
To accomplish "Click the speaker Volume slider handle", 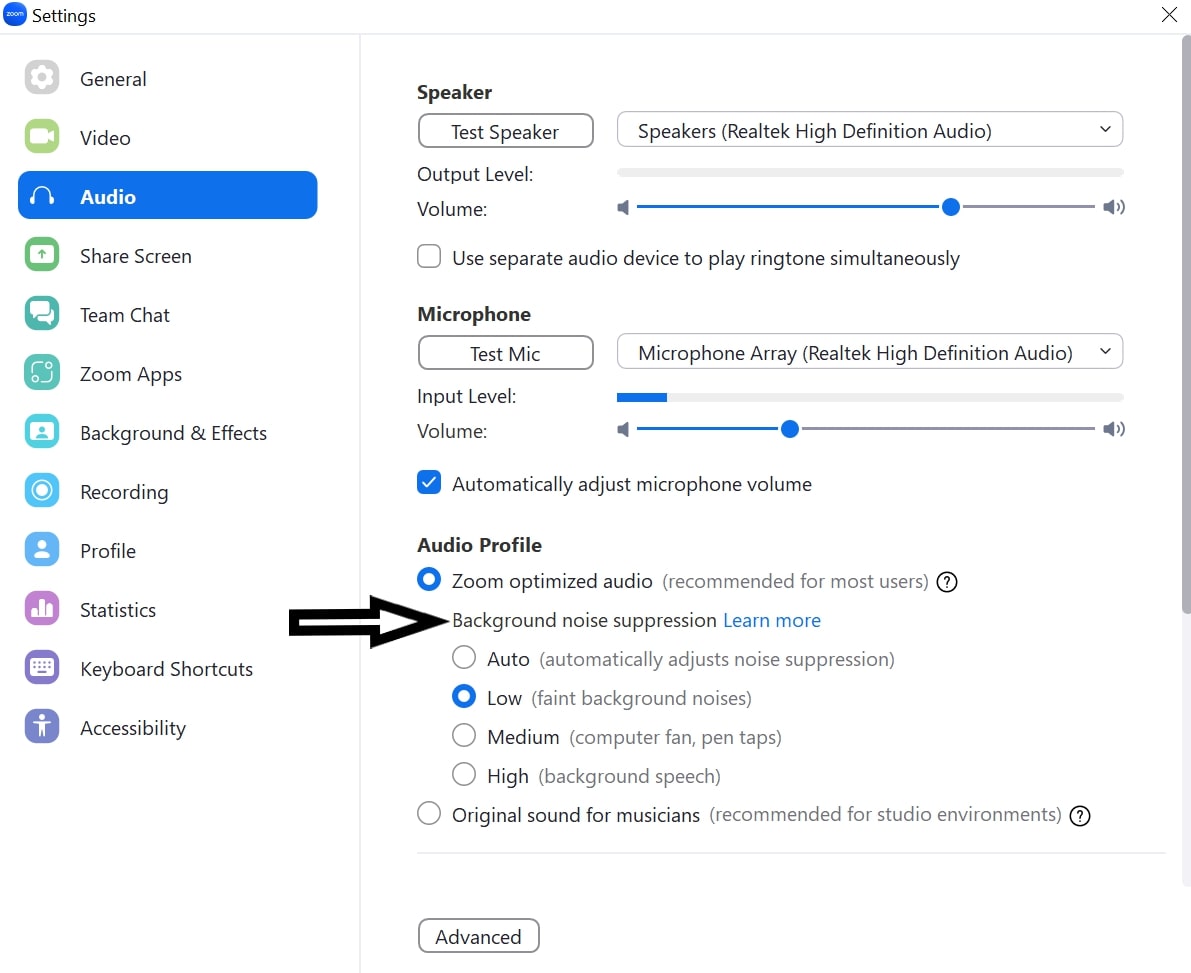I will point(950,207).
